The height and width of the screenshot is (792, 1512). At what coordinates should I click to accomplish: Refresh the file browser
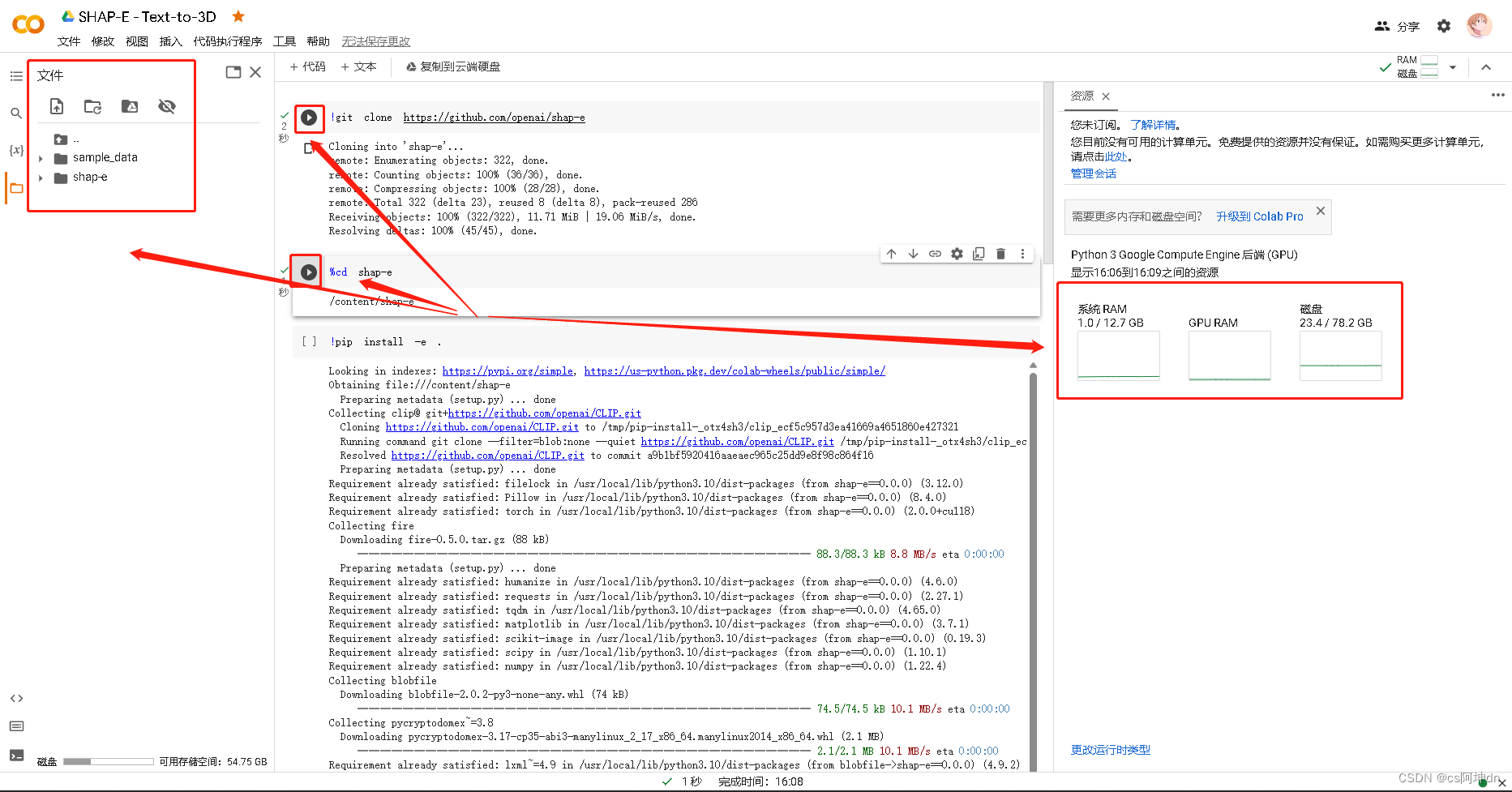point(93,106)
